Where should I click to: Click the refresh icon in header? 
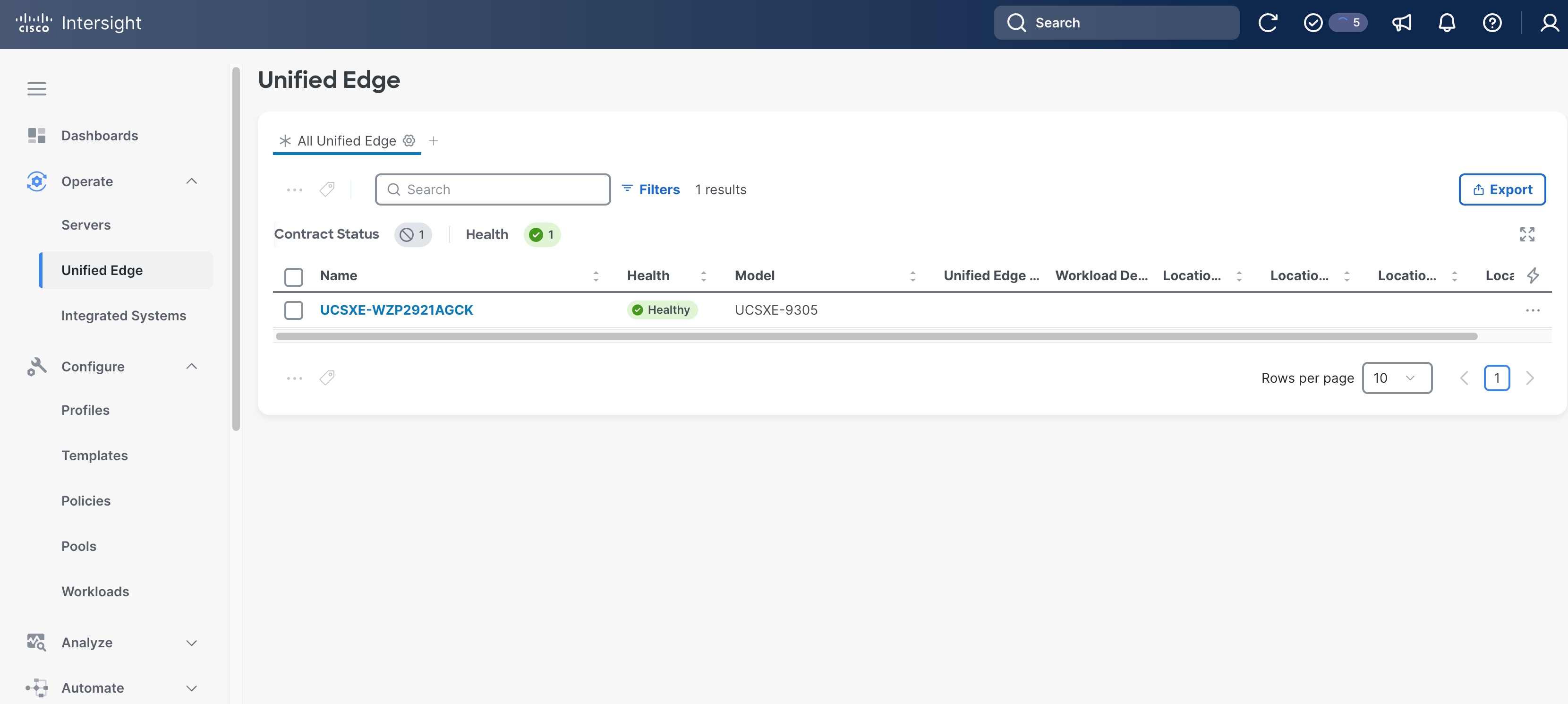coord(1267,23)
